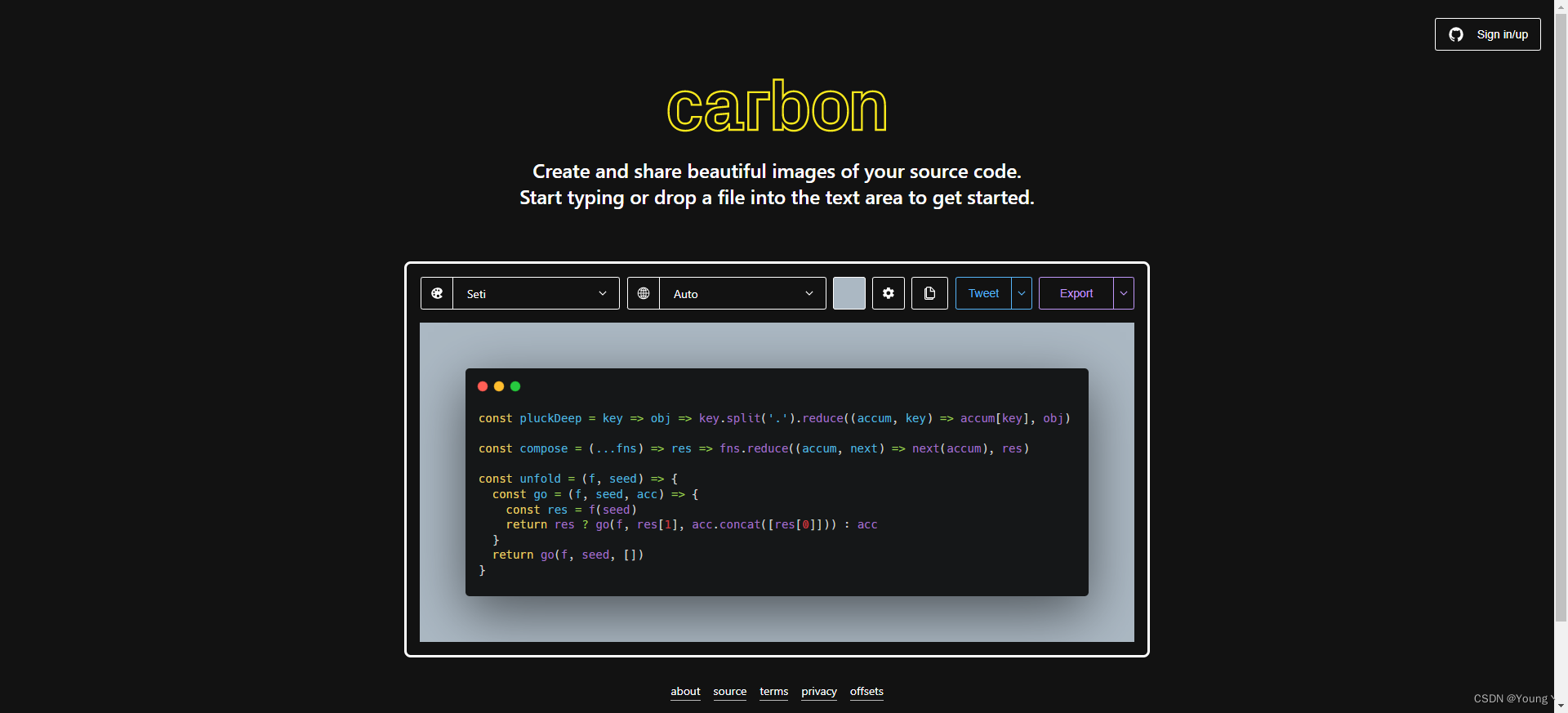Click the Sign in/up button
Viewport: 1568px width, 713px height.
(x=1487, y=34)
